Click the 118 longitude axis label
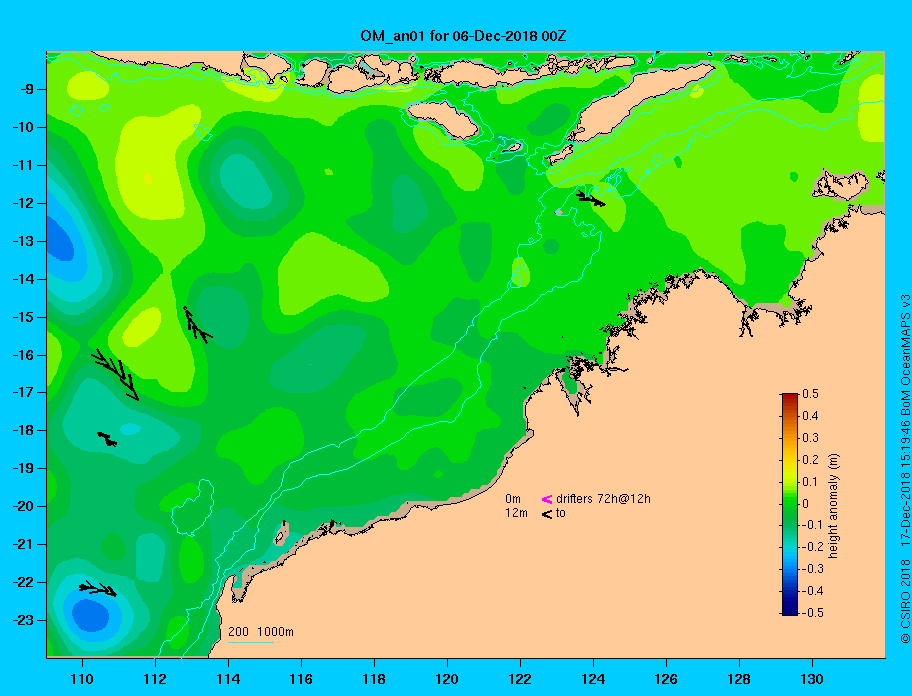 tap(374, 679)
